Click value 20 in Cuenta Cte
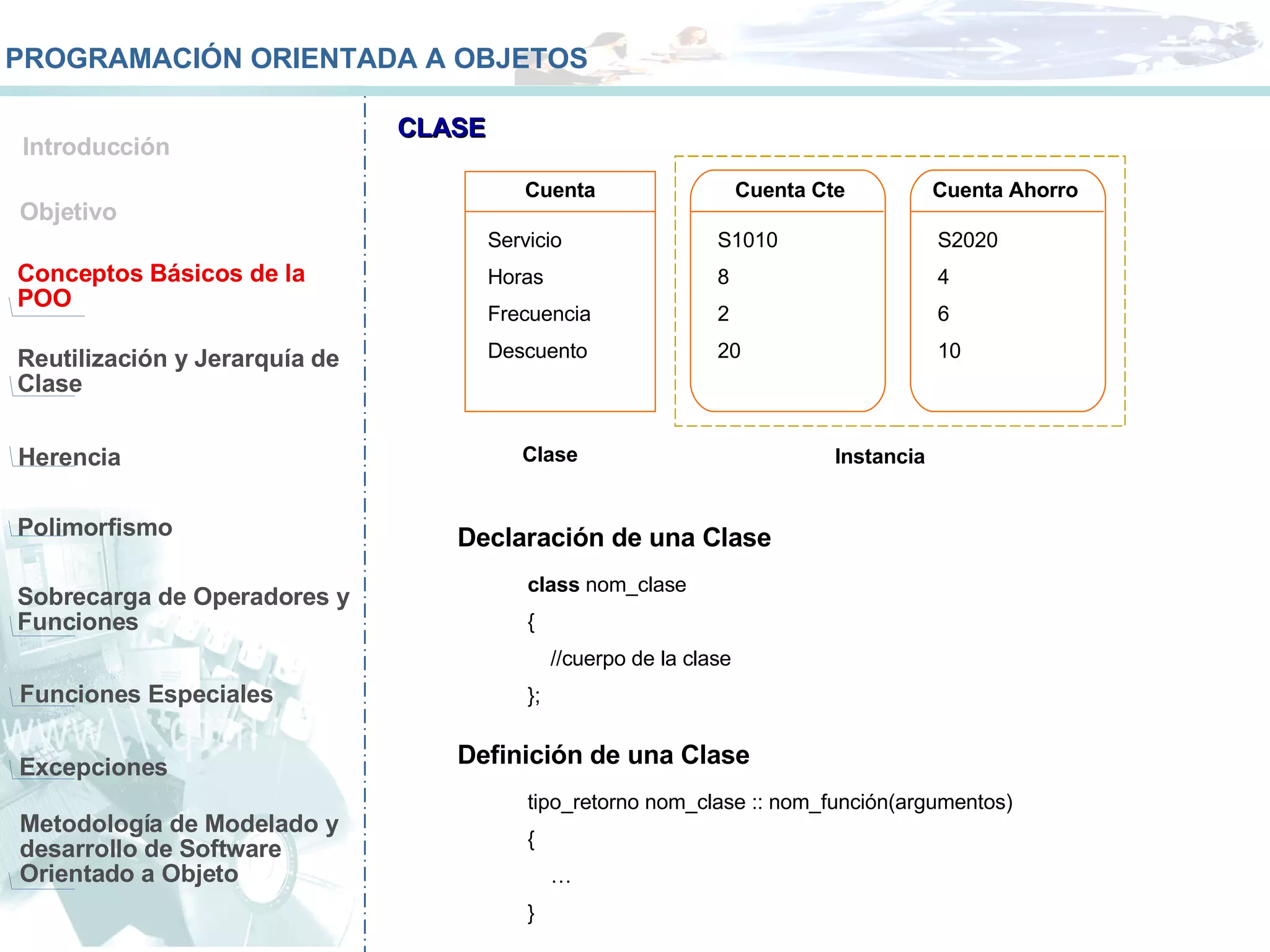Image resolution: width=1270 pixels, height=952 pixels. (x=729, y=351)
